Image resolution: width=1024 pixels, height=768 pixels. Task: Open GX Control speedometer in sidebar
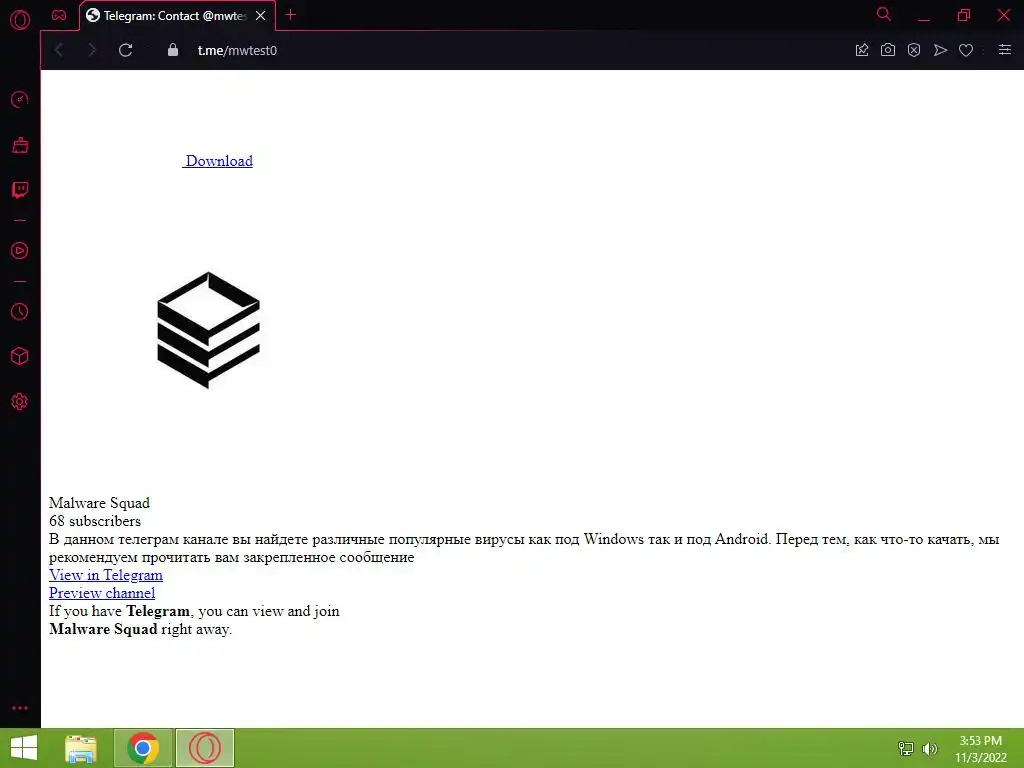tap(20, 99)
